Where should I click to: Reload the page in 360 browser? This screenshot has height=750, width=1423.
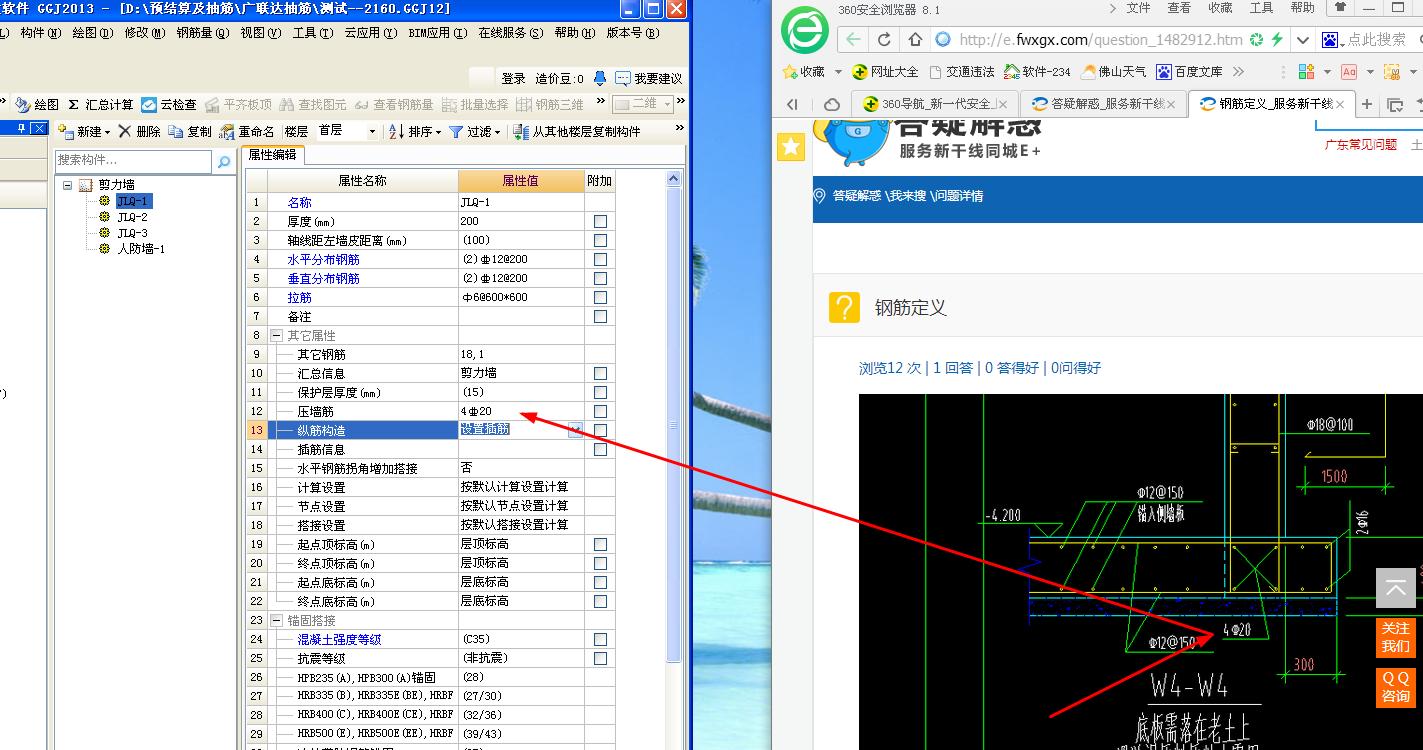(x=884, y=40)
